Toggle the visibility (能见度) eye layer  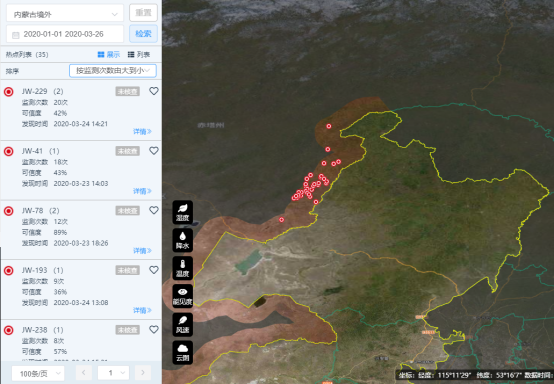[x=183, y=296]
